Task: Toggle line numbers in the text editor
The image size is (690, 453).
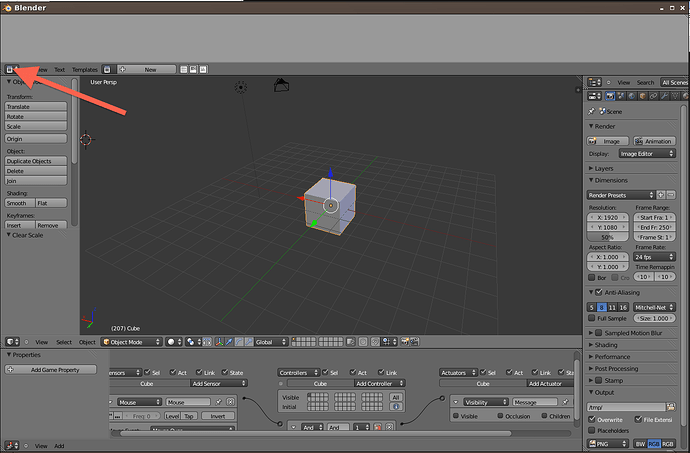Action: coord(184,69)
